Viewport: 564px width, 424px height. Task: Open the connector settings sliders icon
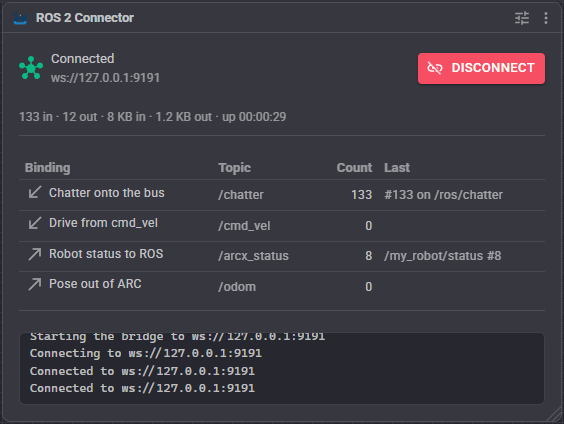pyautogui.click(x=522, y=18)
